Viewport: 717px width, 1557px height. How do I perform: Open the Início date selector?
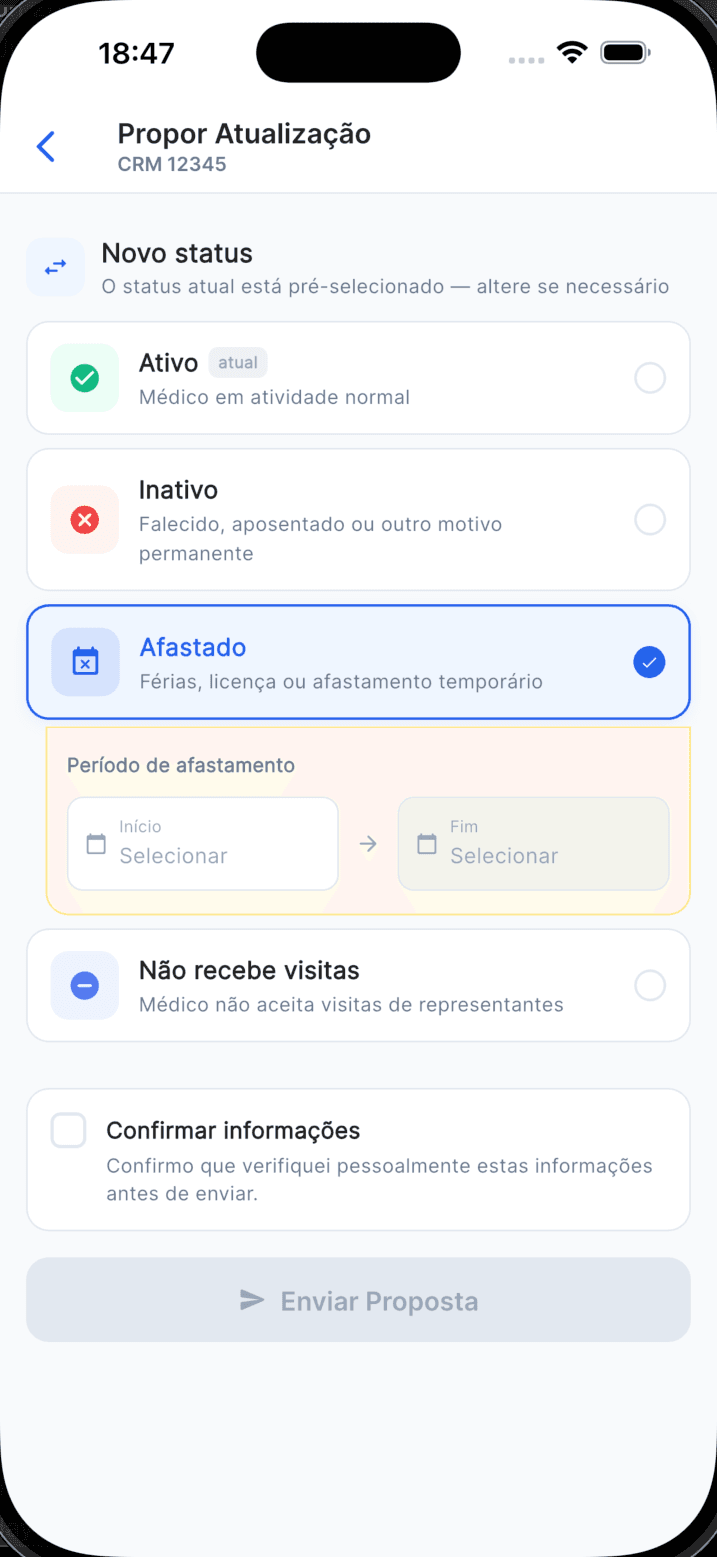point(202,843)
